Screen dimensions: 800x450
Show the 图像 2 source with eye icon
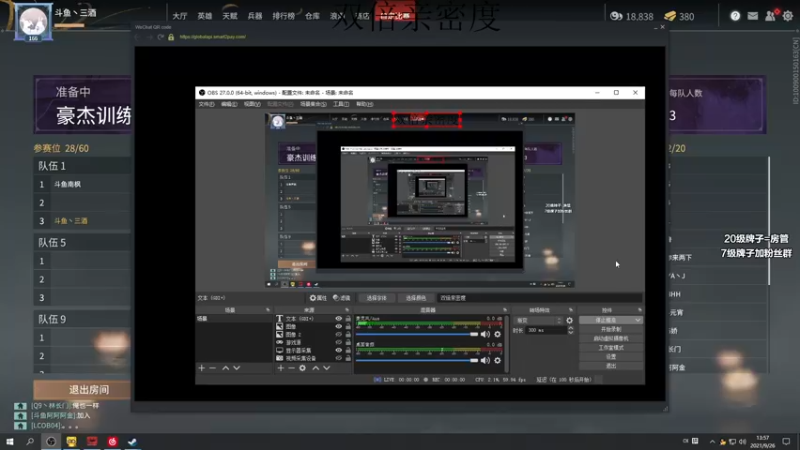pyautogui.click(x=338, y=335)
